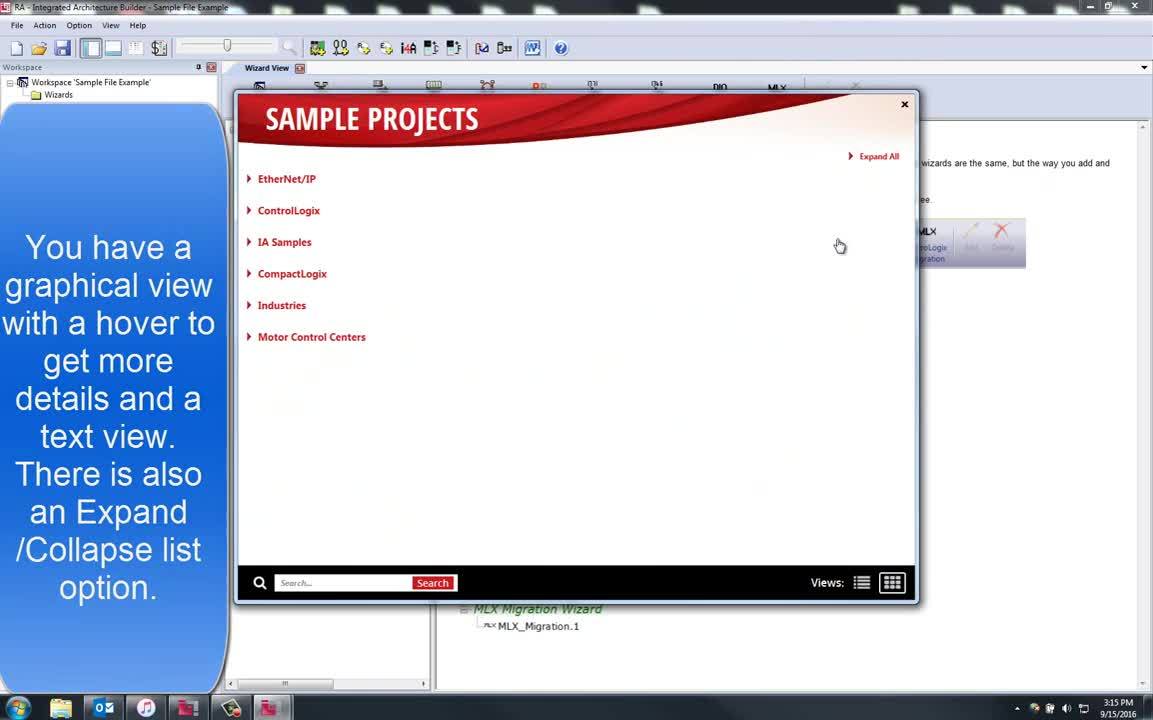Image resolution: width=1153 pixels, height=720 pixels.
Task: Click the red Search button
Action: [432, 583]
